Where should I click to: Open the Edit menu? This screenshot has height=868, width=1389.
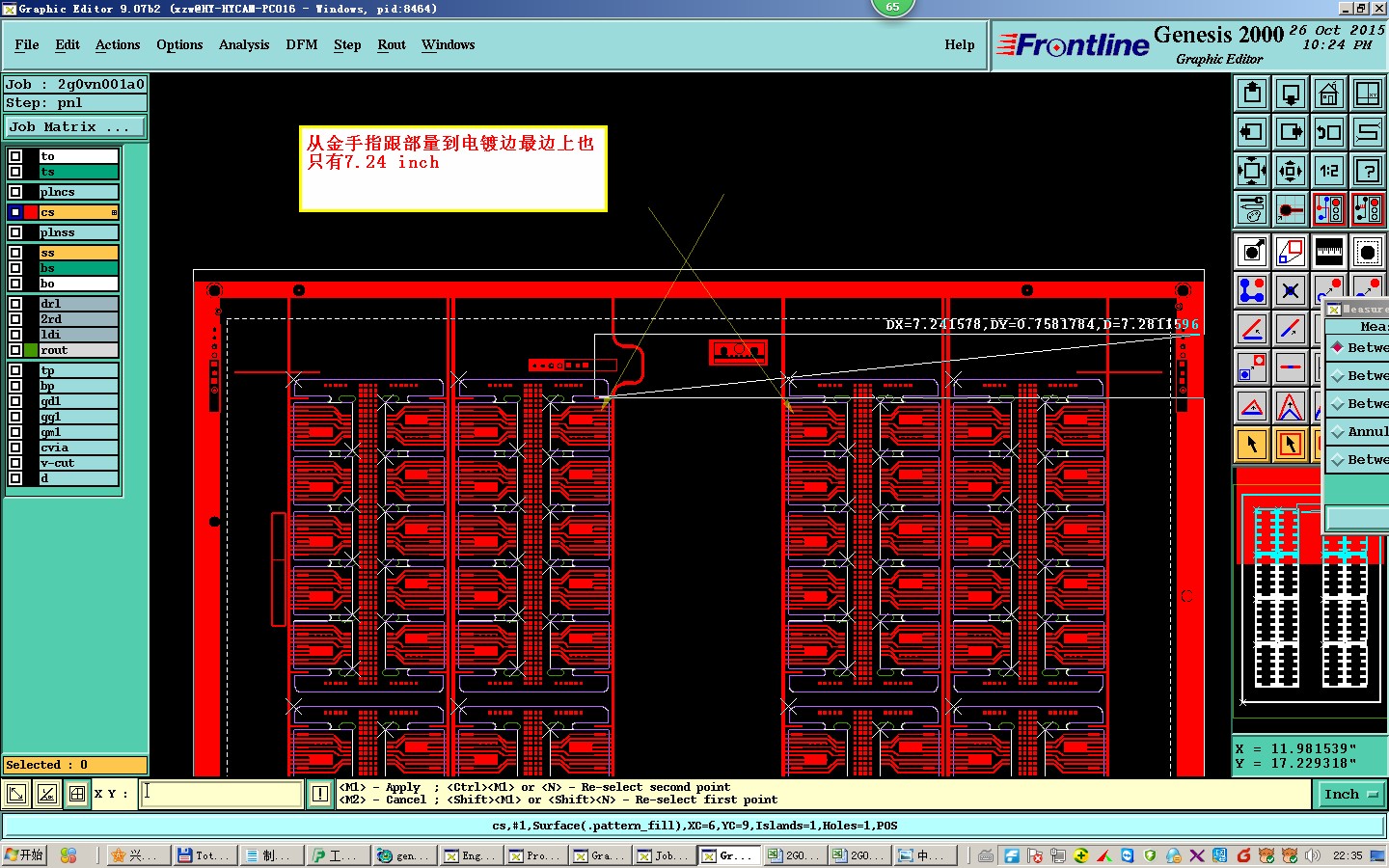tap(68, 44)
